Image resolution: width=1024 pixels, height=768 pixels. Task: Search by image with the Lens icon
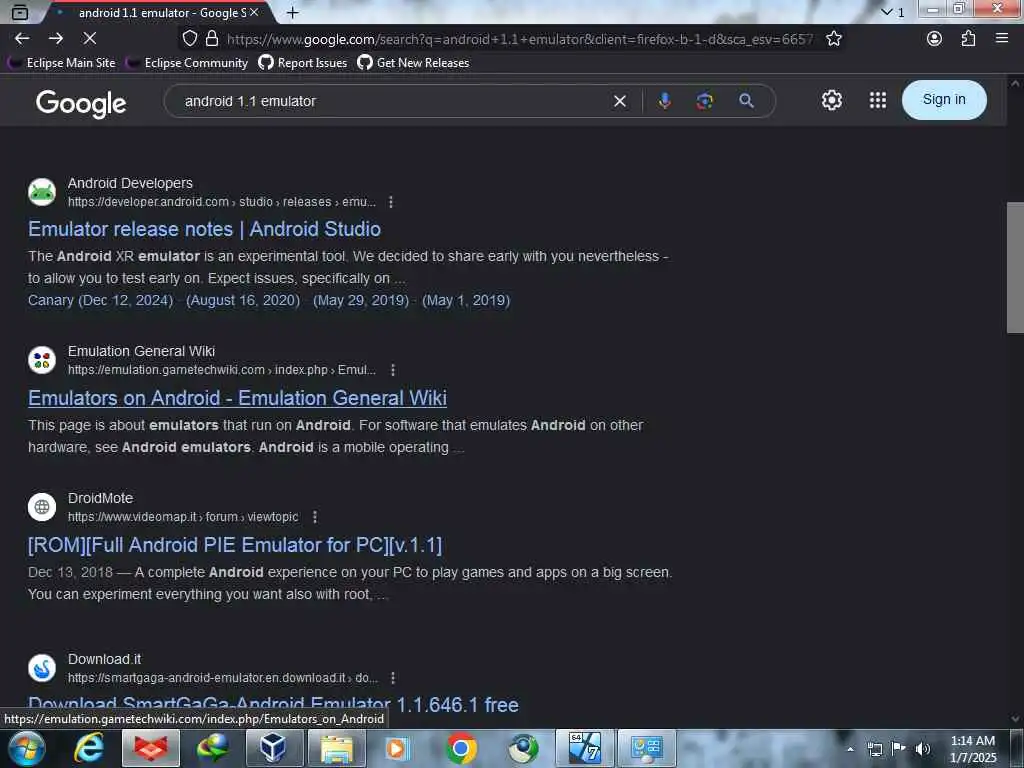704,101
